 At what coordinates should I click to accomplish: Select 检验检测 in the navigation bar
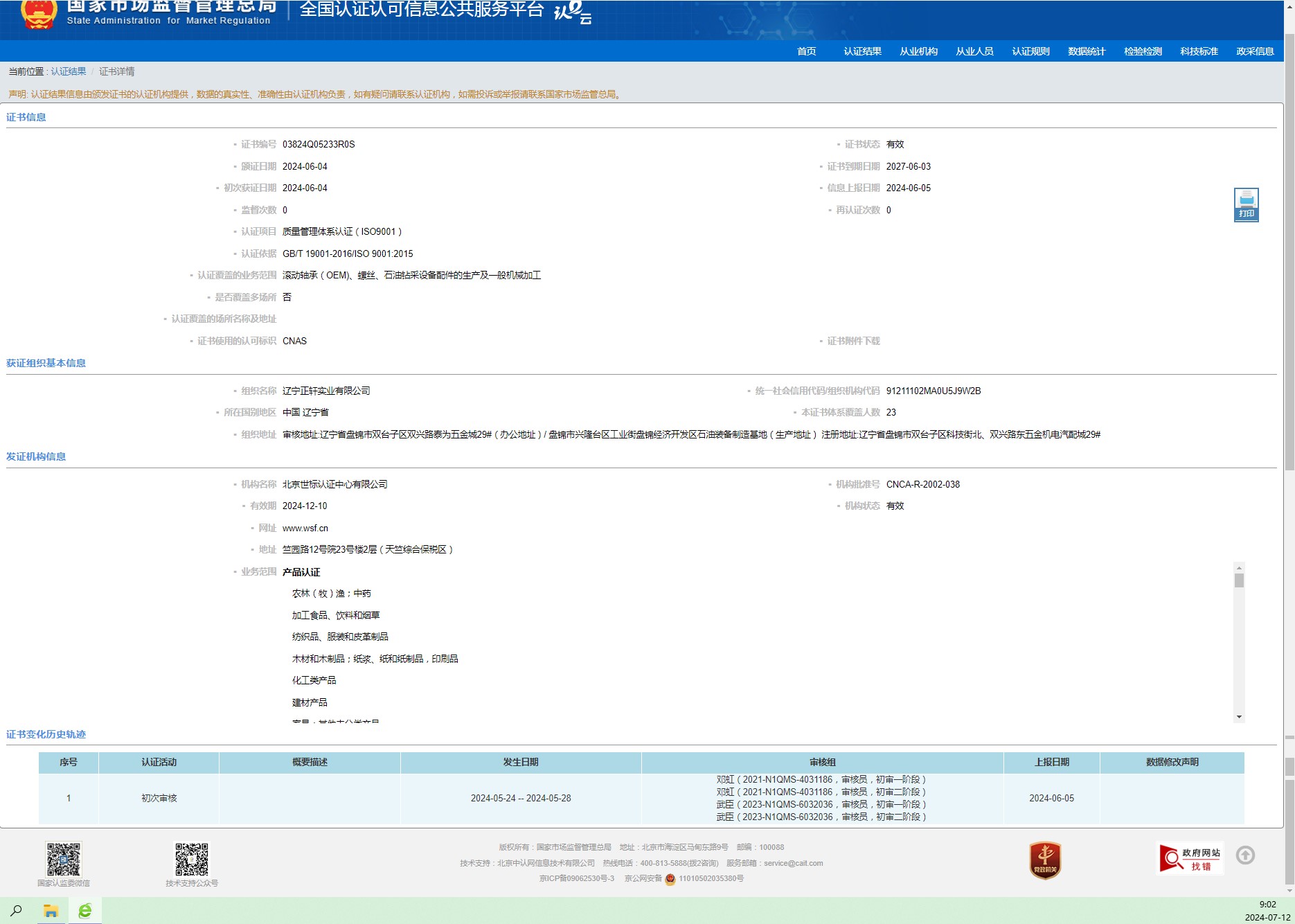point(1143,51)
